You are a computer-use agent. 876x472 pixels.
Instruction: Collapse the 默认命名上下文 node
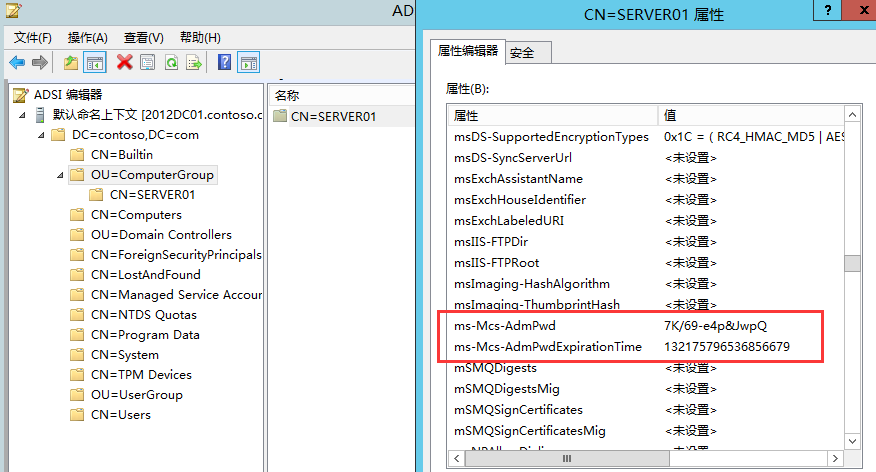(22, 116)
